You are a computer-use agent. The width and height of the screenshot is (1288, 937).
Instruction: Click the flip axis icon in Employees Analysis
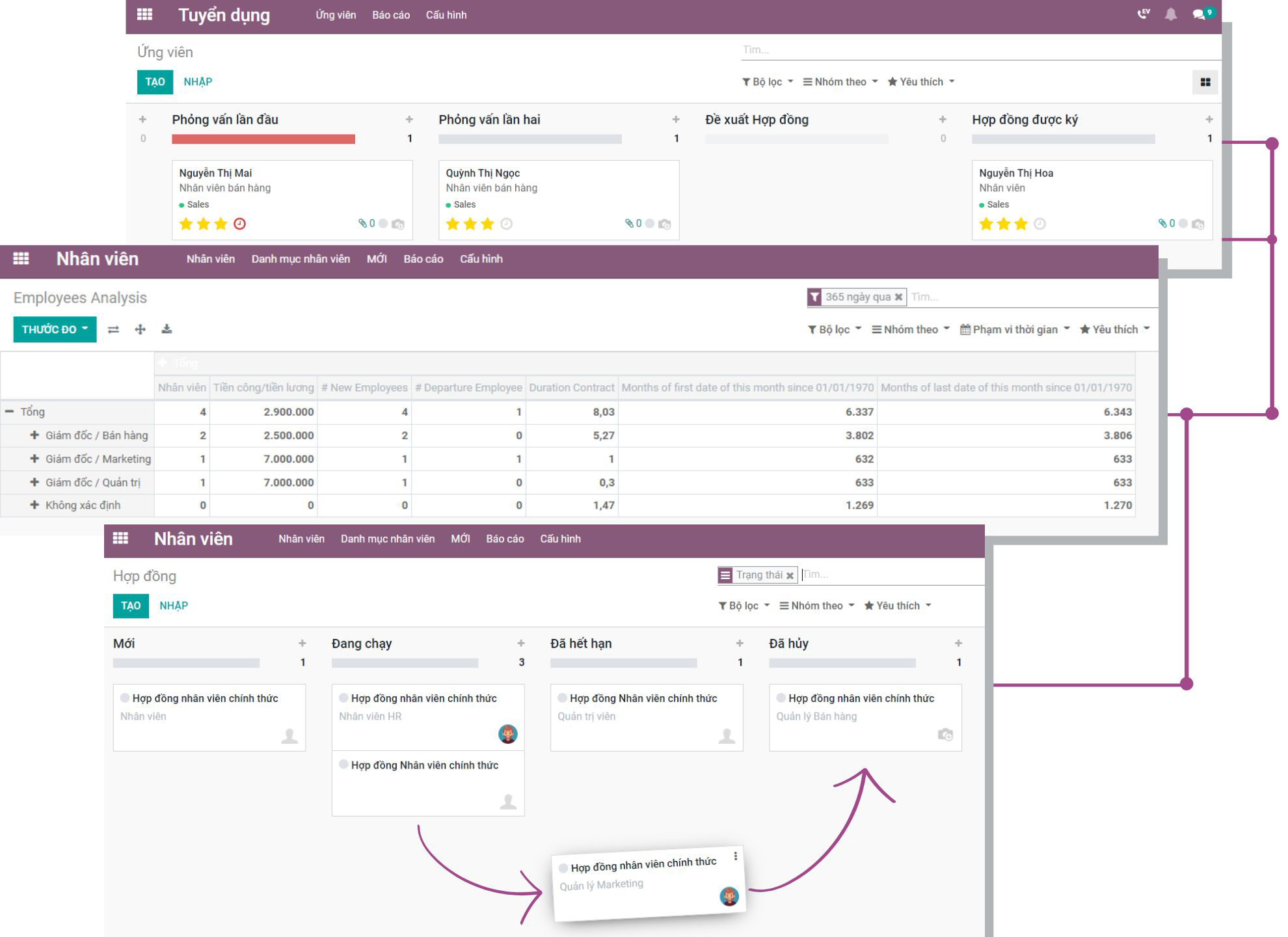113,329
